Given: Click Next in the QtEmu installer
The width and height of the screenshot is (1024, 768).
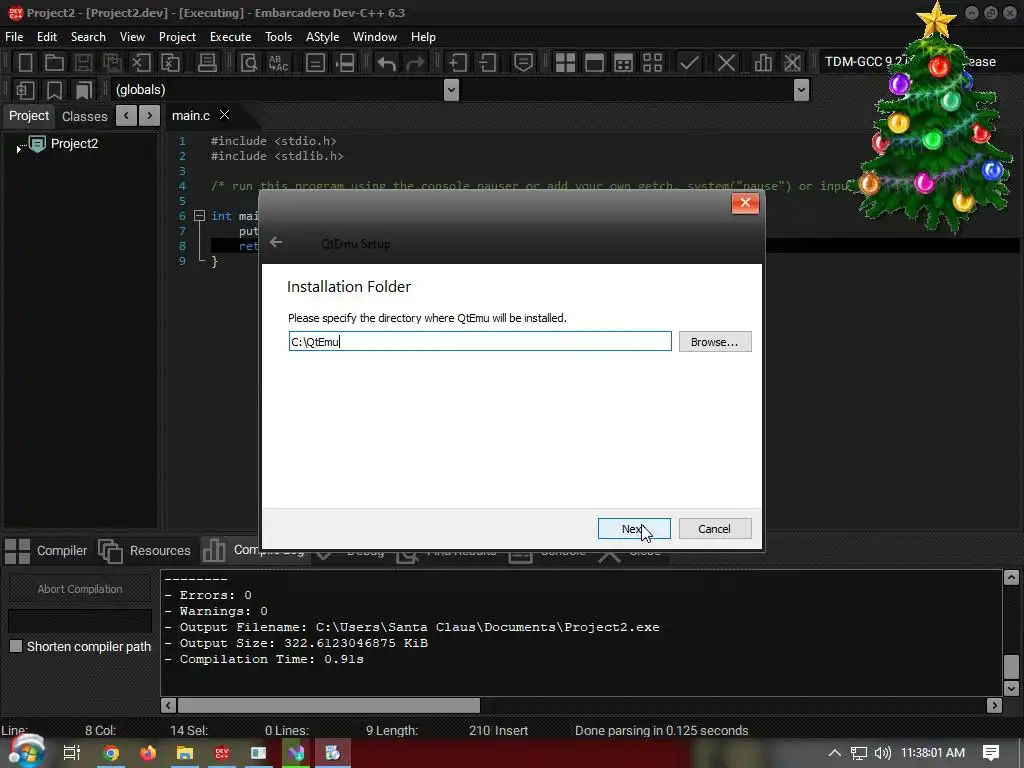Looking at the screenshot, I should tap(634, 528).
